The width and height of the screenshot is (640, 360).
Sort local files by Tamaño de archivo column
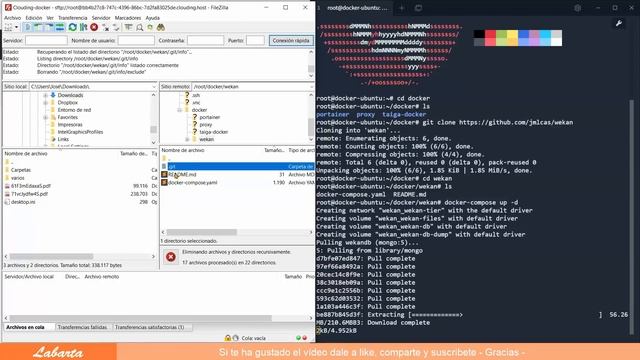pyautogui.click(x=134, y=153)
